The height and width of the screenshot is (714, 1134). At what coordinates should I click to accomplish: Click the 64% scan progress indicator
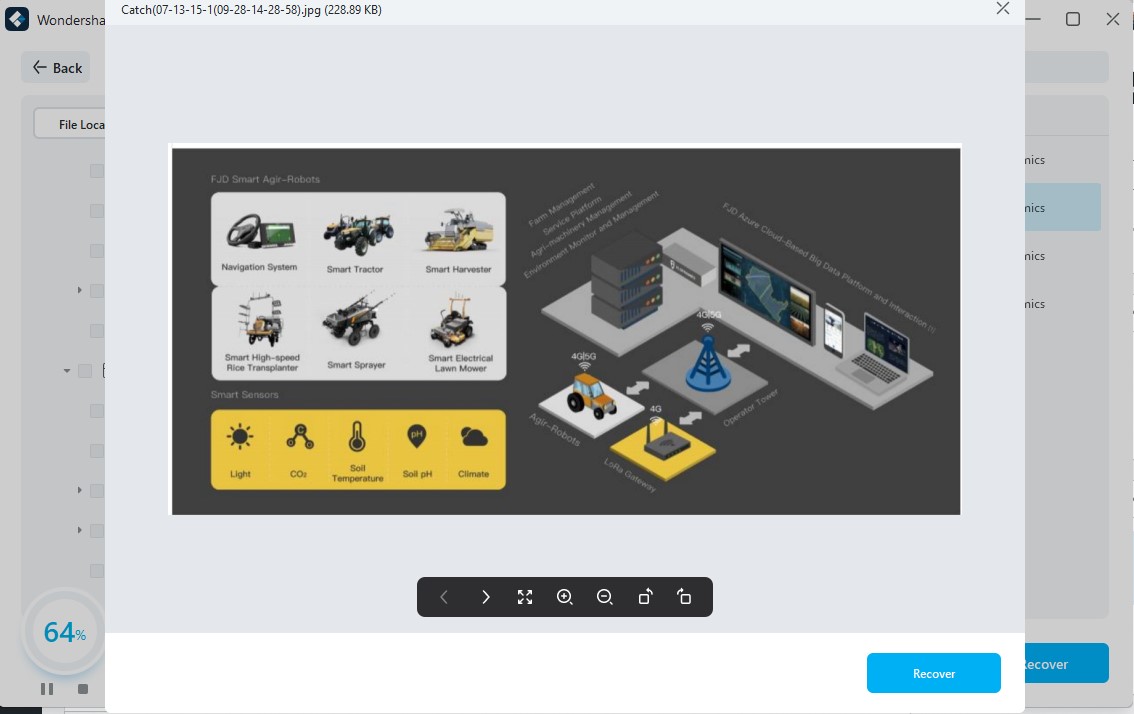pos(64,632)
